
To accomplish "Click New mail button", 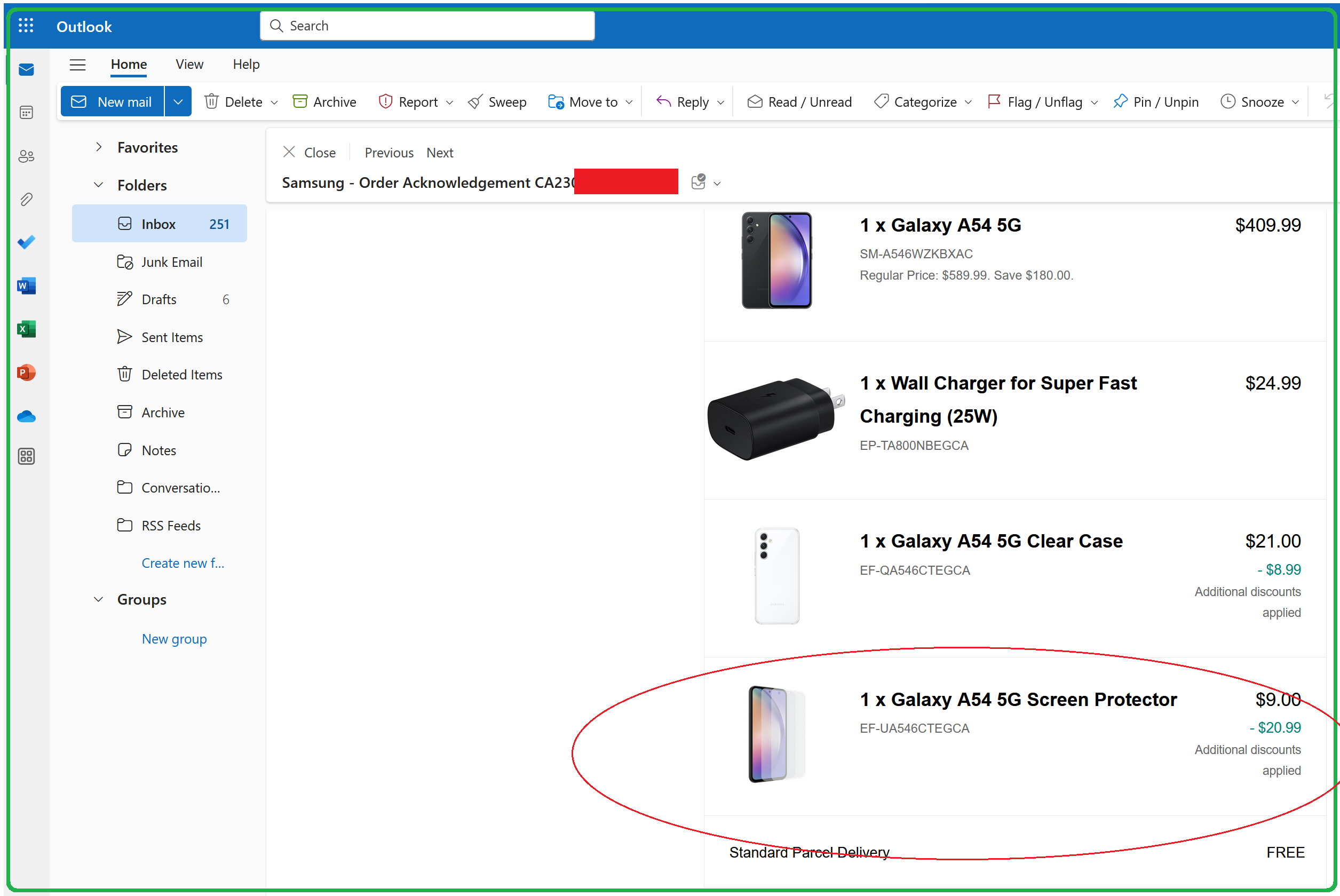I will pyautogui.click(x=113, y=102).
